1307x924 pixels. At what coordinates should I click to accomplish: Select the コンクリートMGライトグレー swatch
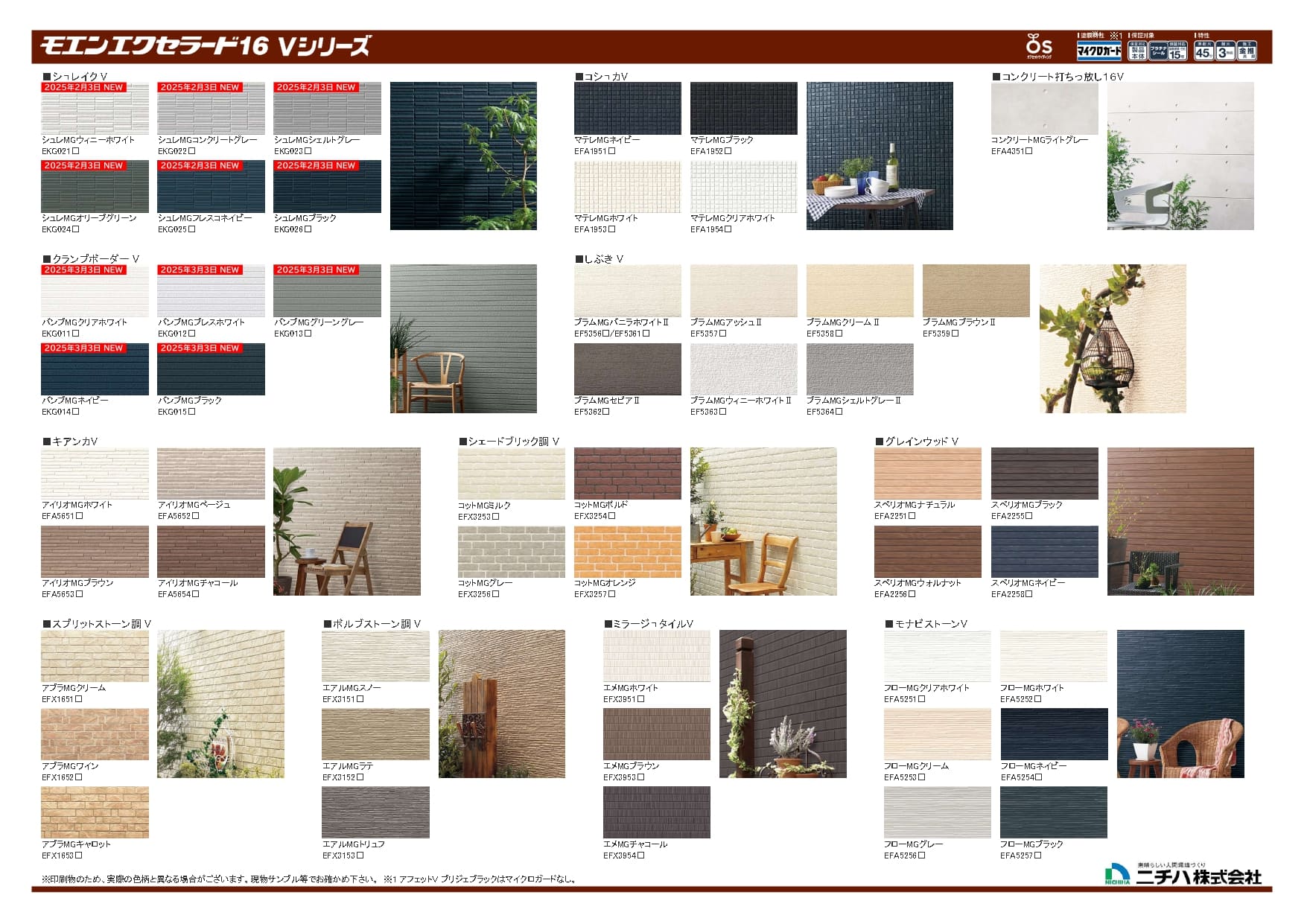(1044, 108)
